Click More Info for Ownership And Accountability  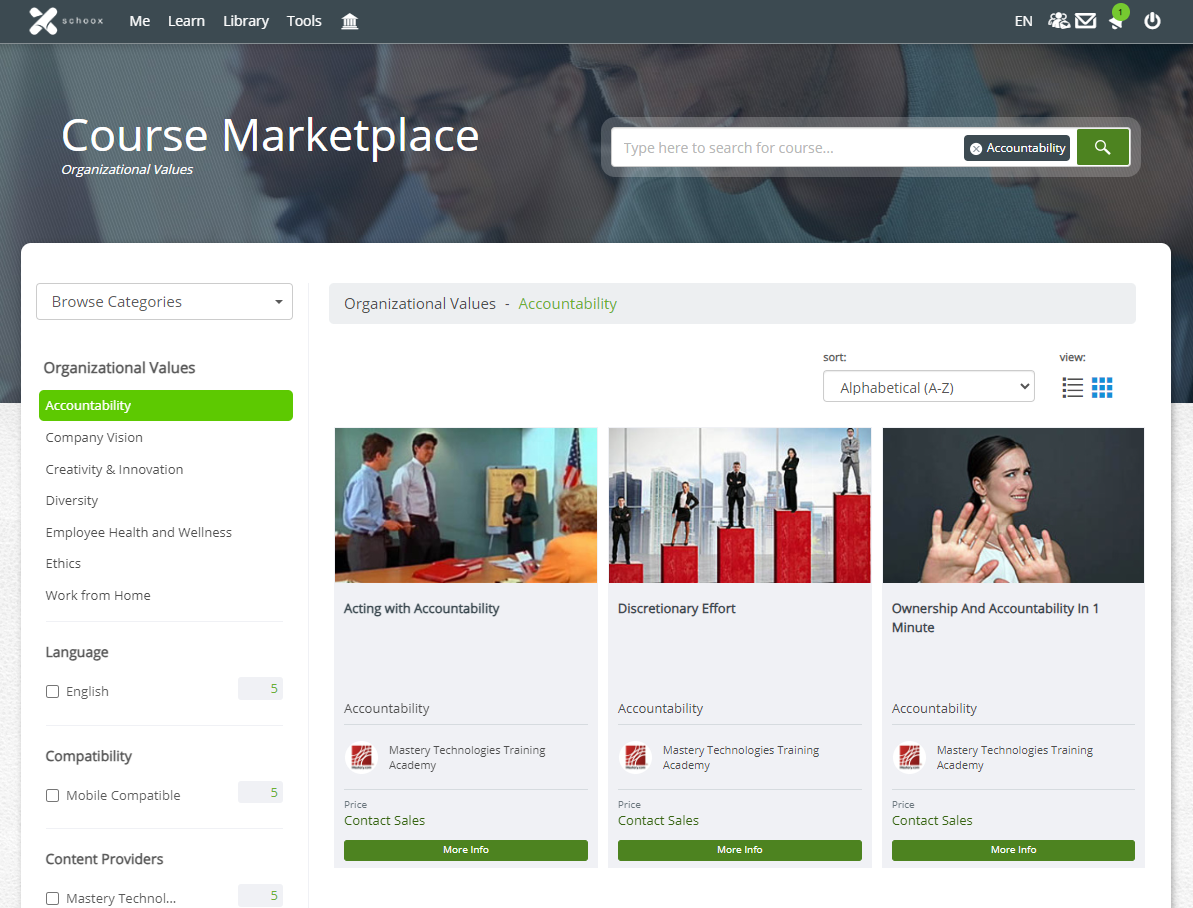1013,850
